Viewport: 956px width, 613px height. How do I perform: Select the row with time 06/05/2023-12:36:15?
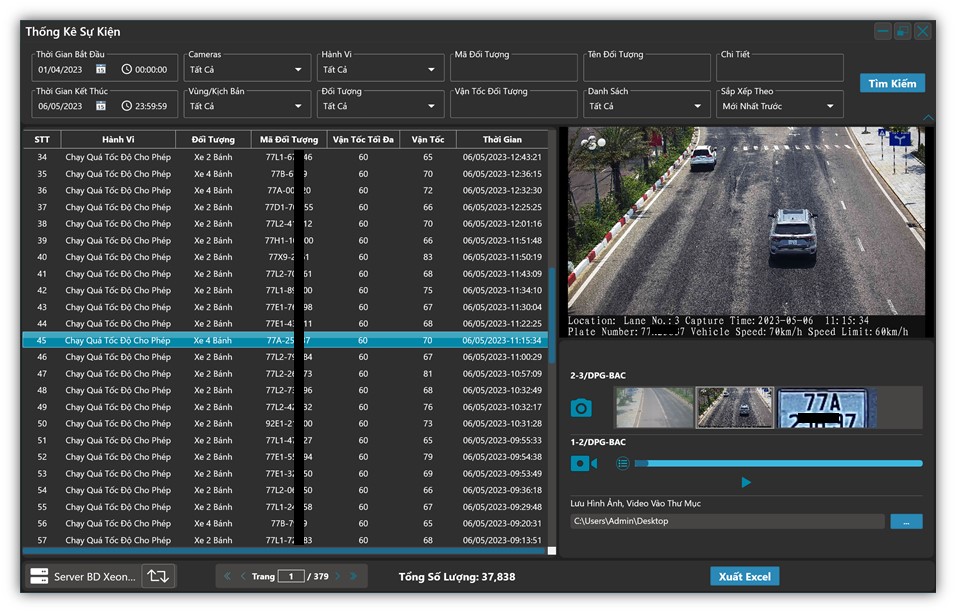285,174
